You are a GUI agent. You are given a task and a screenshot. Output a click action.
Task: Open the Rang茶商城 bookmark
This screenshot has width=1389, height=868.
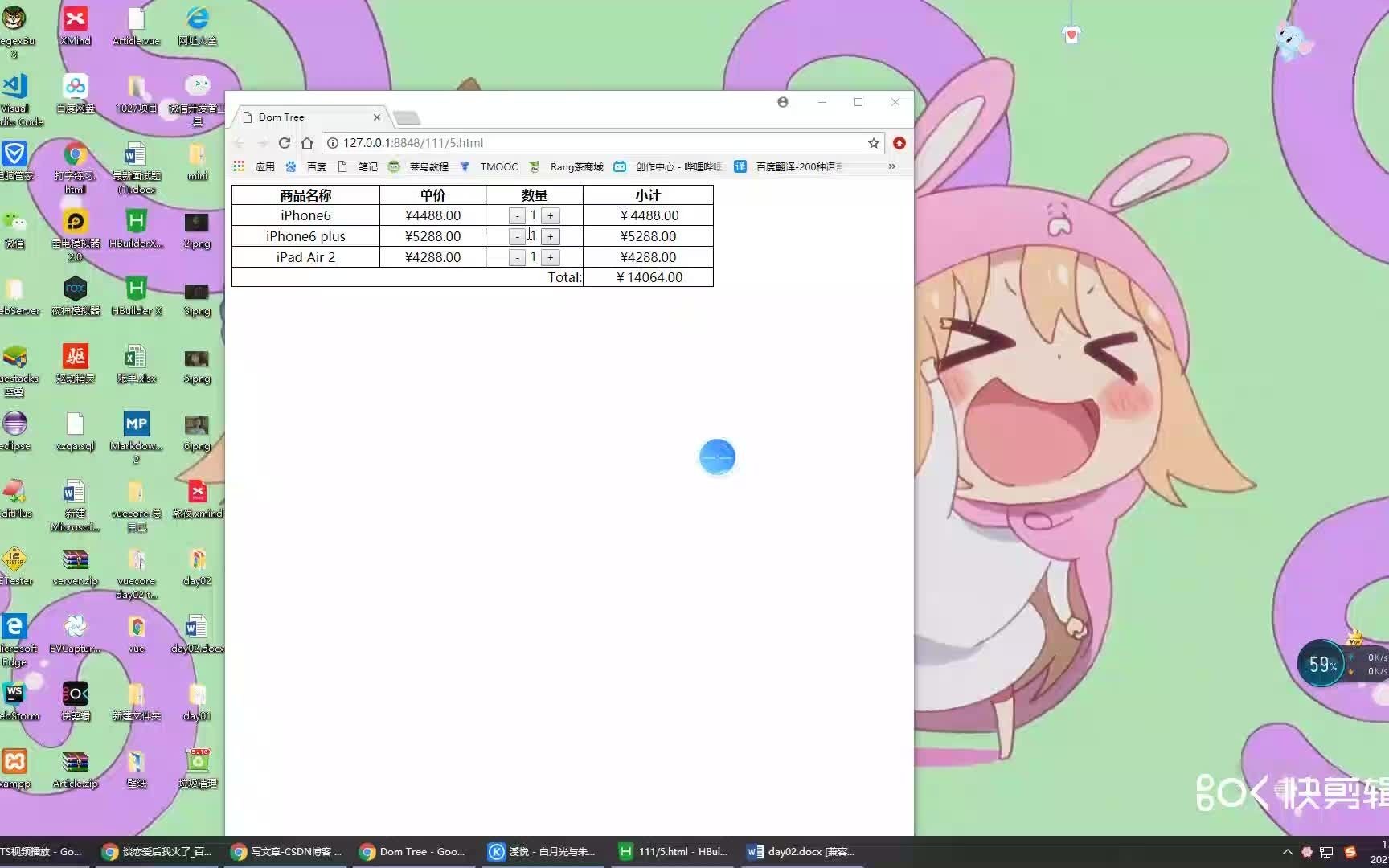point(567,166)
